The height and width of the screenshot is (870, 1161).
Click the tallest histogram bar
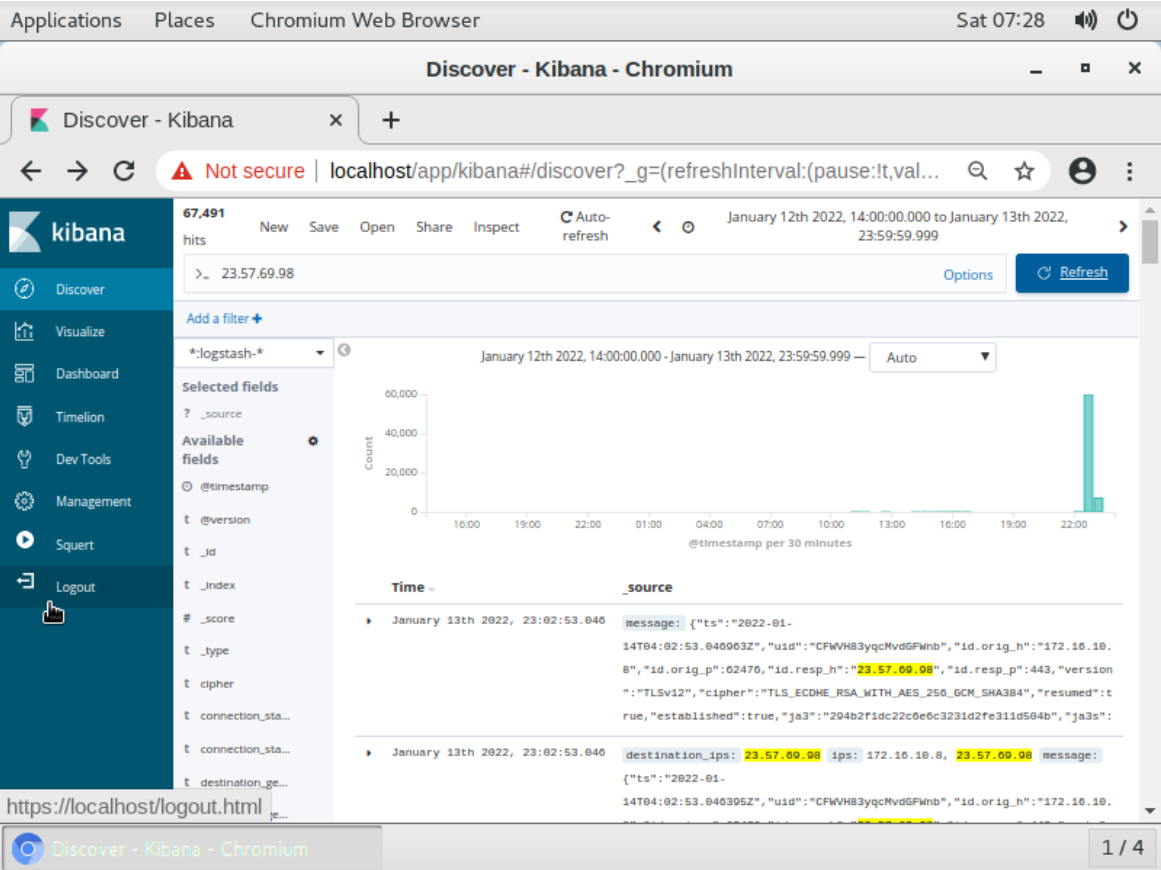(x=1088, y=453)
